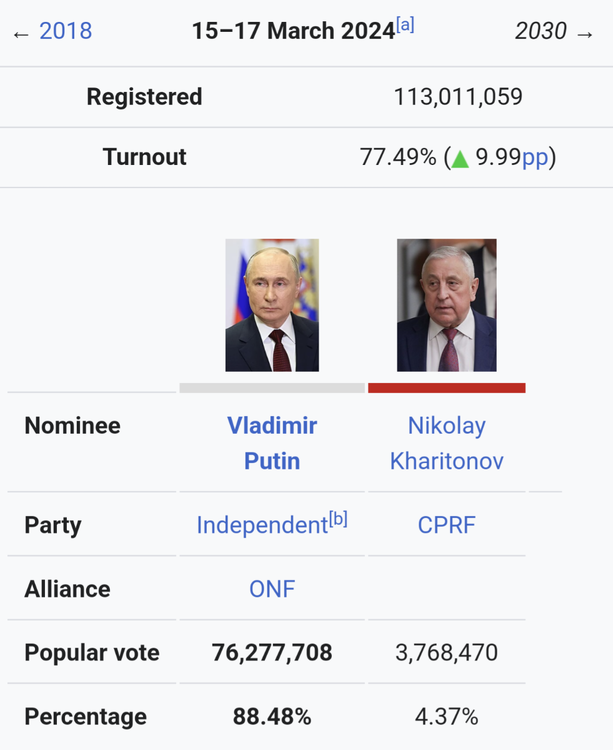Open the ONF alliance link
The width and height of the screenshot is (613, 750).
click(x=272, y=589)
